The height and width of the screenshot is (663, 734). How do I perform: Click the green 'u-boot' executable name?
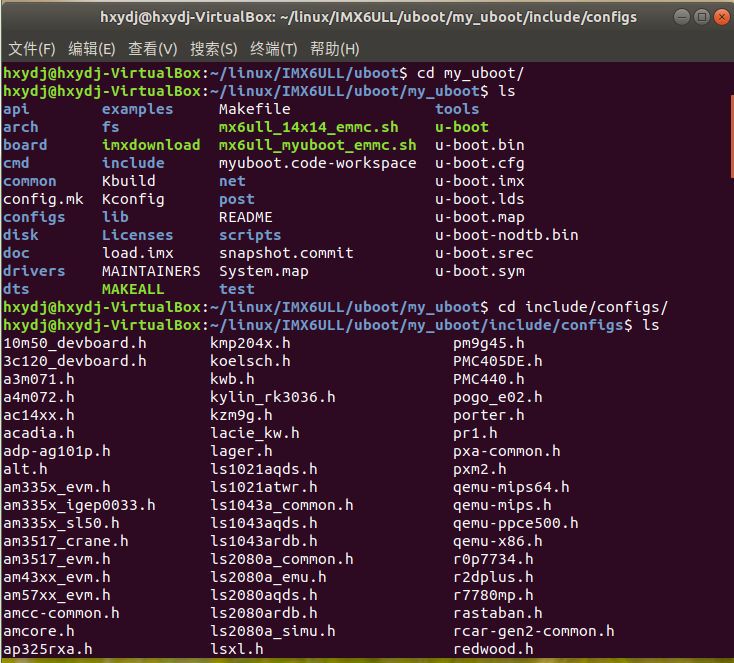pyautogui.click(x=462, y=127)
